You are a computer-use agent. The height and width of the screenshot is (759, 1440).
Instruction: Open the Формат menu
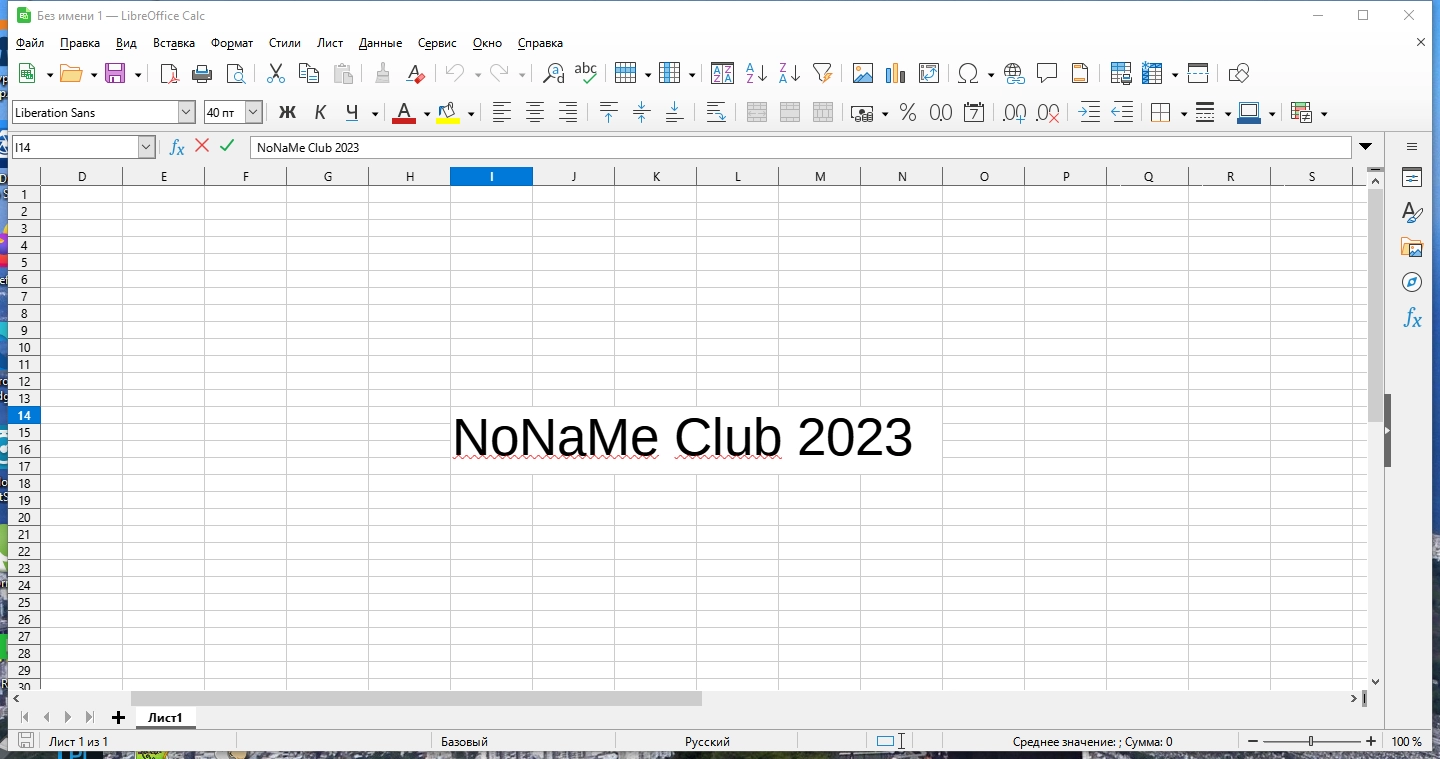[232, 43]
